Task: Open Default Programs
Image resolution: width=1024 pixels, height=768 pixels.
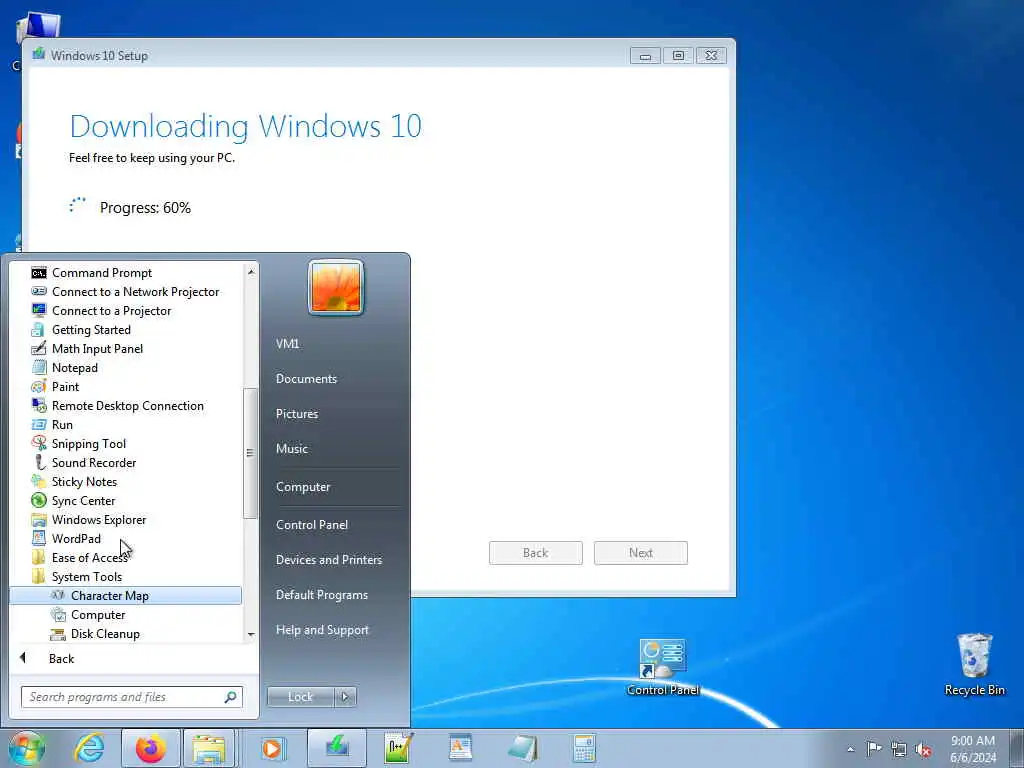Action: [x=321, y=595]
